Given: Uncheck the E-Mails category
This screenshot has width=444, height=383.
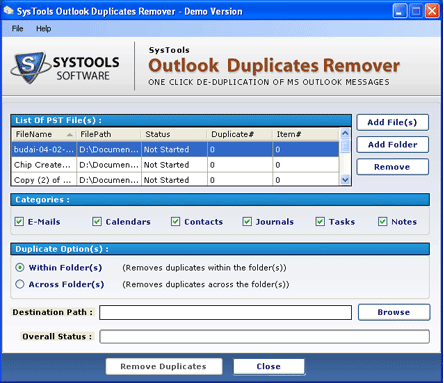Looking at the screenshot, I should (19, 221).
